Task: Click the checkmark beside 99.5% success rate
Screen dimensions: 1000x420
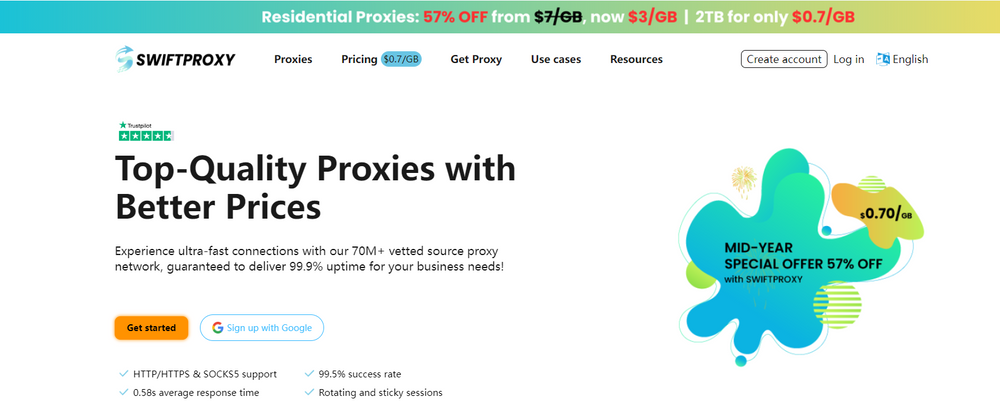Action: click(309, 374)
